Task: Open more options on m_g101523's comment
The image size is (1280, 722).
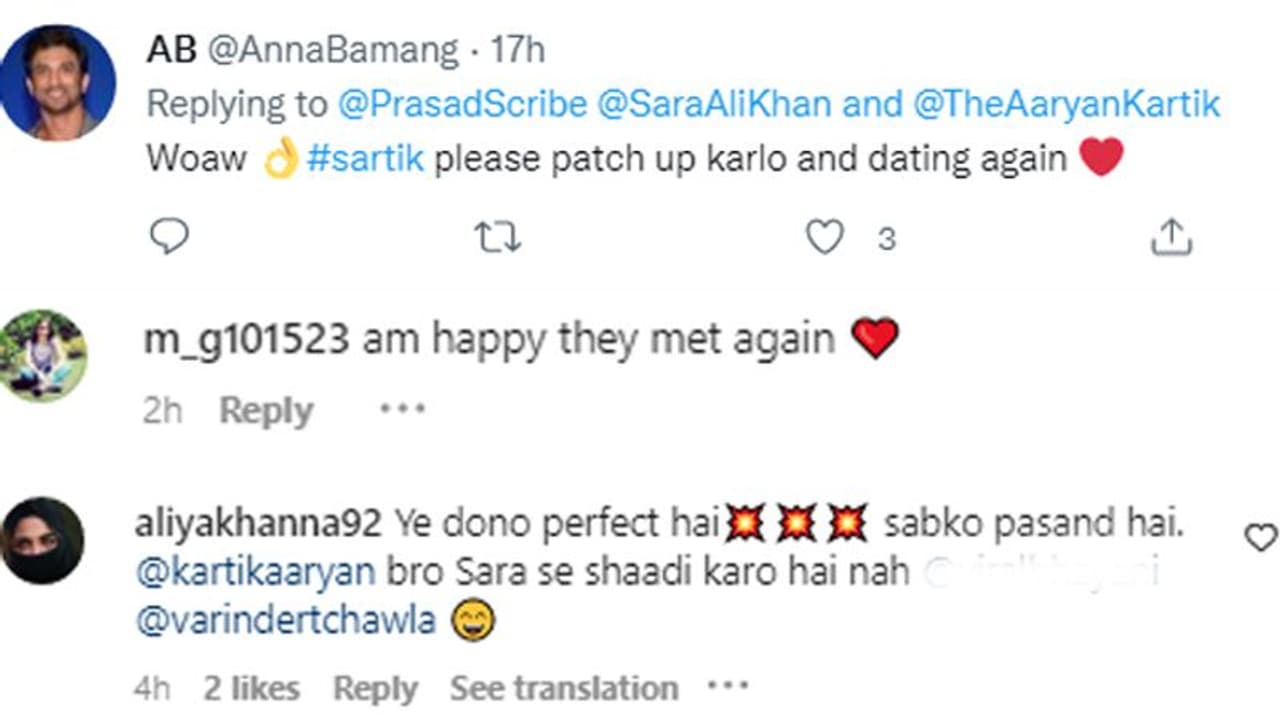Action: 402,409
